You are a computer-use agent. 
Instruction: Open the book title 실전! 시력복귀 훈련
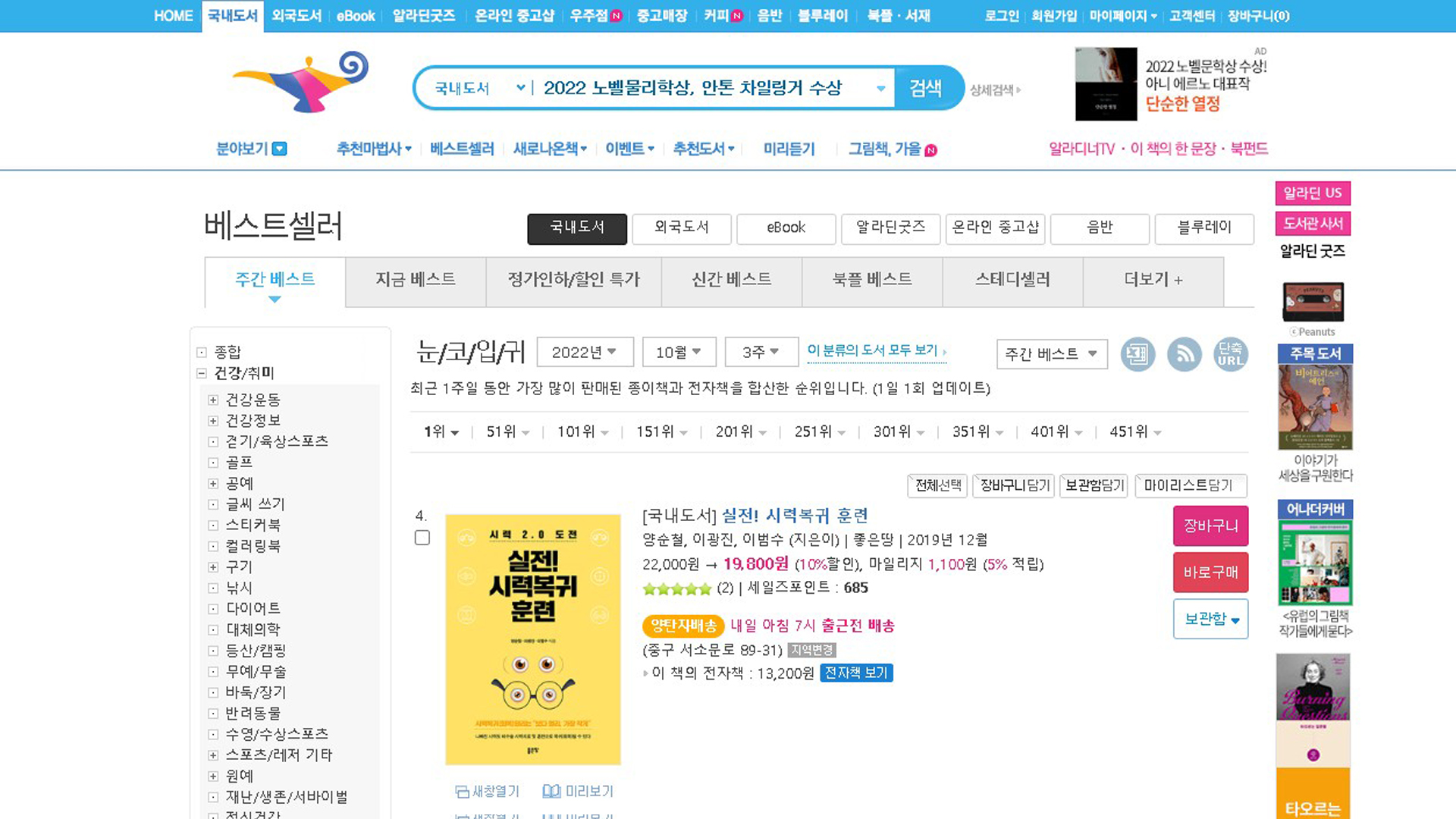(x=794, y=516)
